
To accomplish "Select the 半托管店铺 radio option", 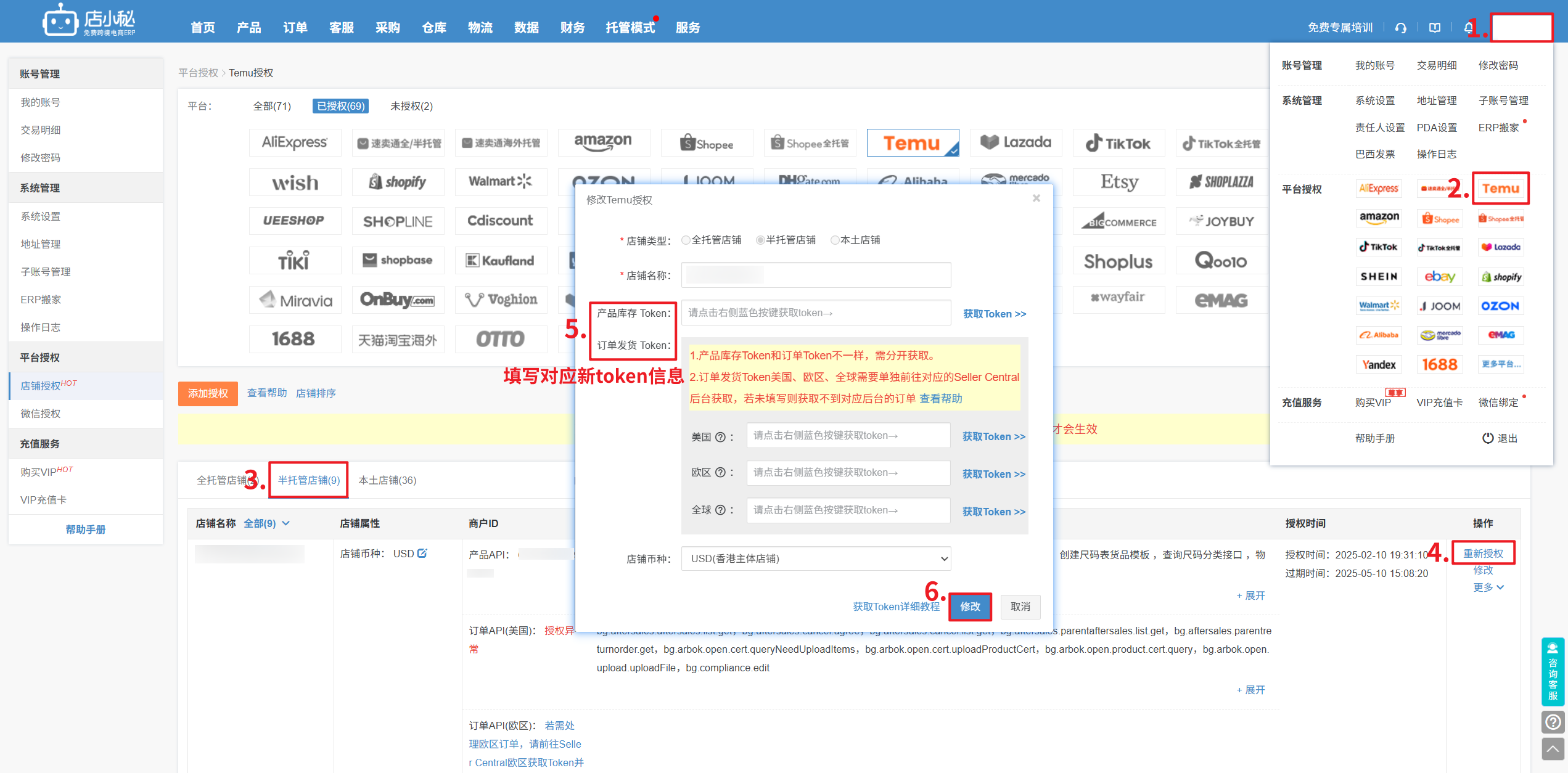I will (x=760, y=240).
